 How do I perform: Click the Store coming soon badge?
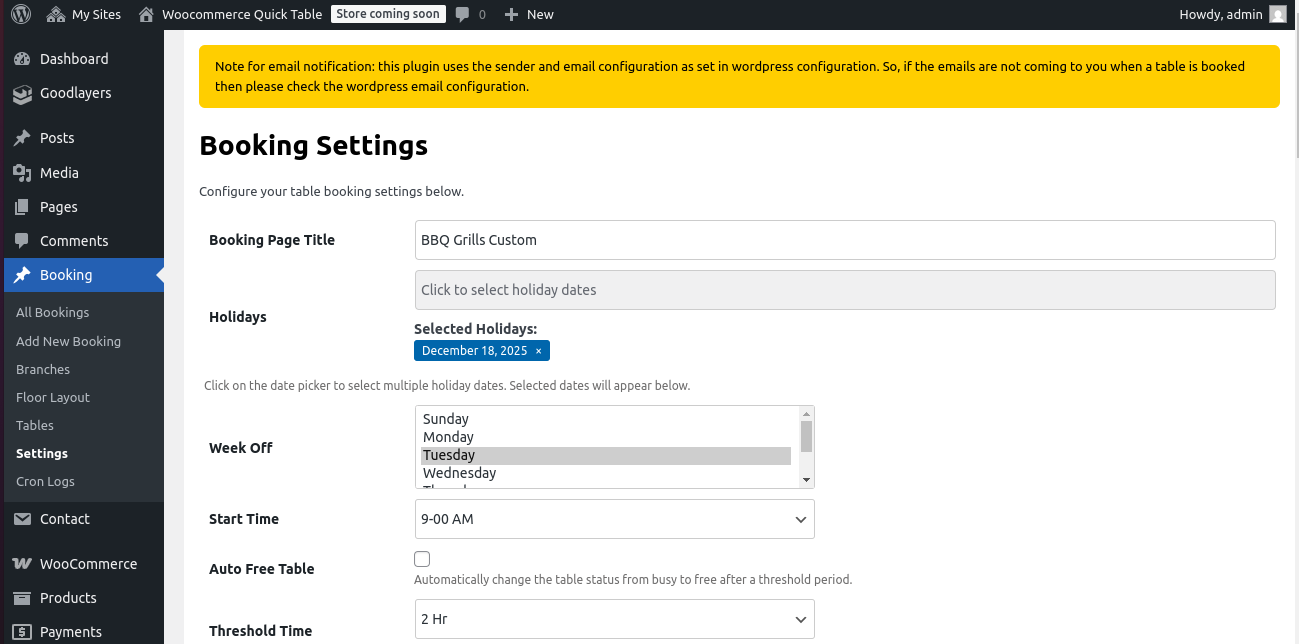coord(388,14)
